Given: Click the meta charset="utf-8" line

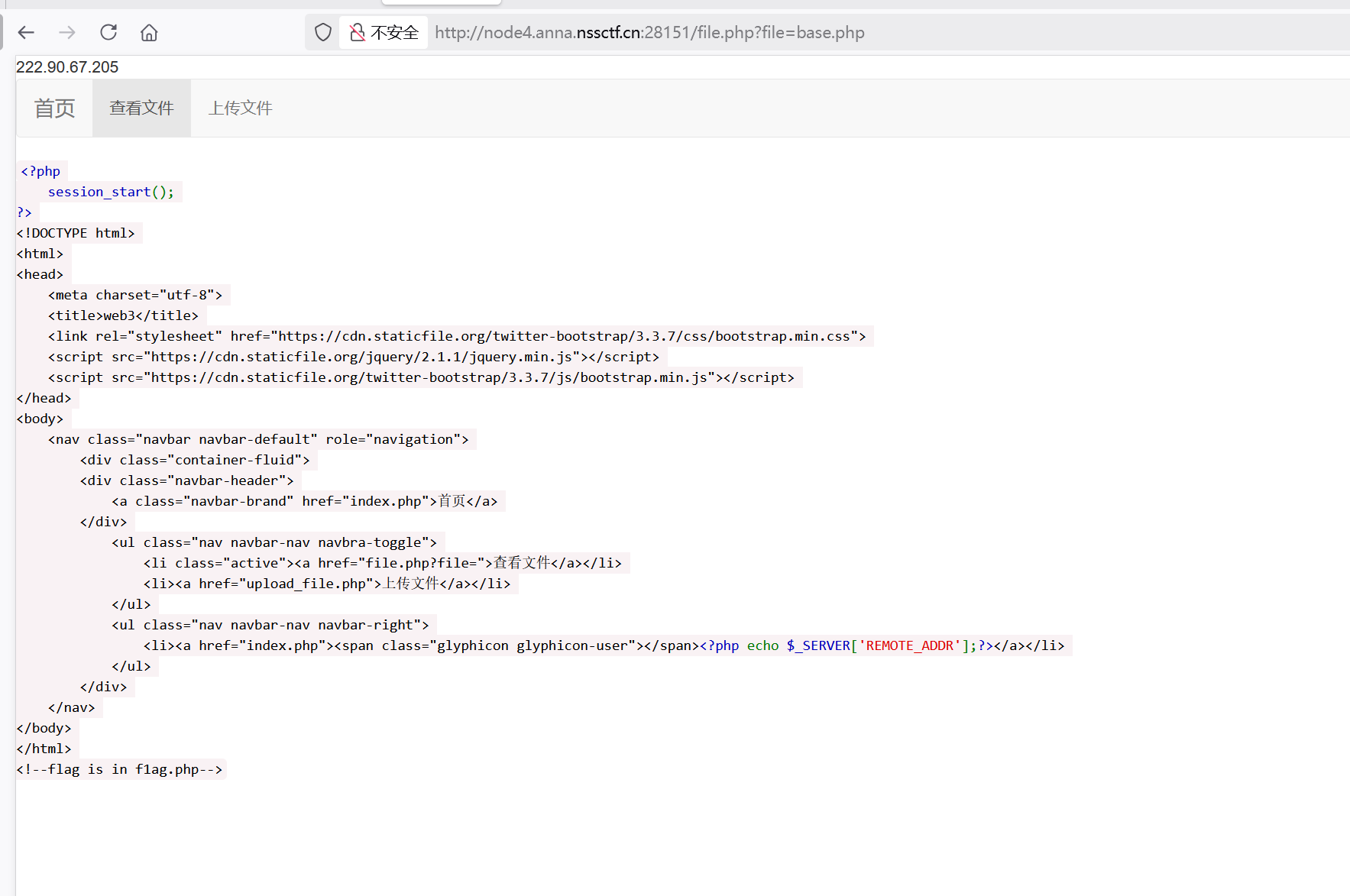Looking at the screenshot, I should click(135, 295).
